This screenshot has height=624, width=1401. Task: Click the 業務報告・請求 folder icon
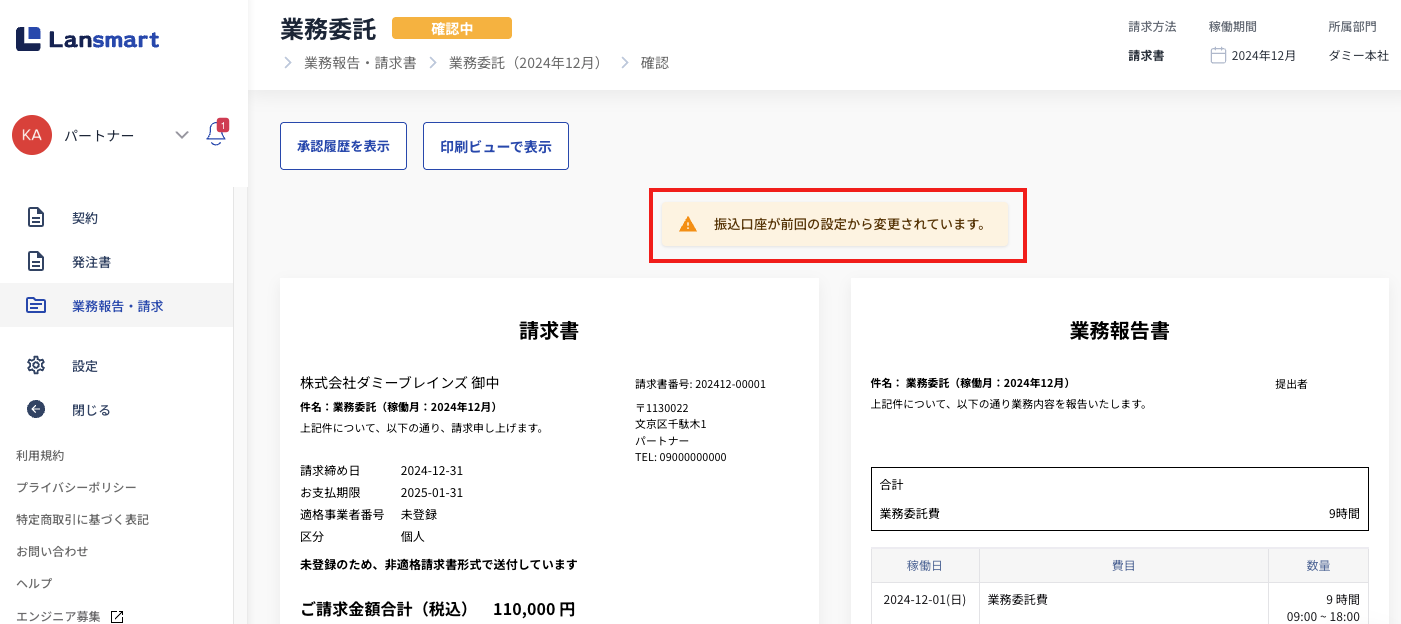click(x=36, y=305)
